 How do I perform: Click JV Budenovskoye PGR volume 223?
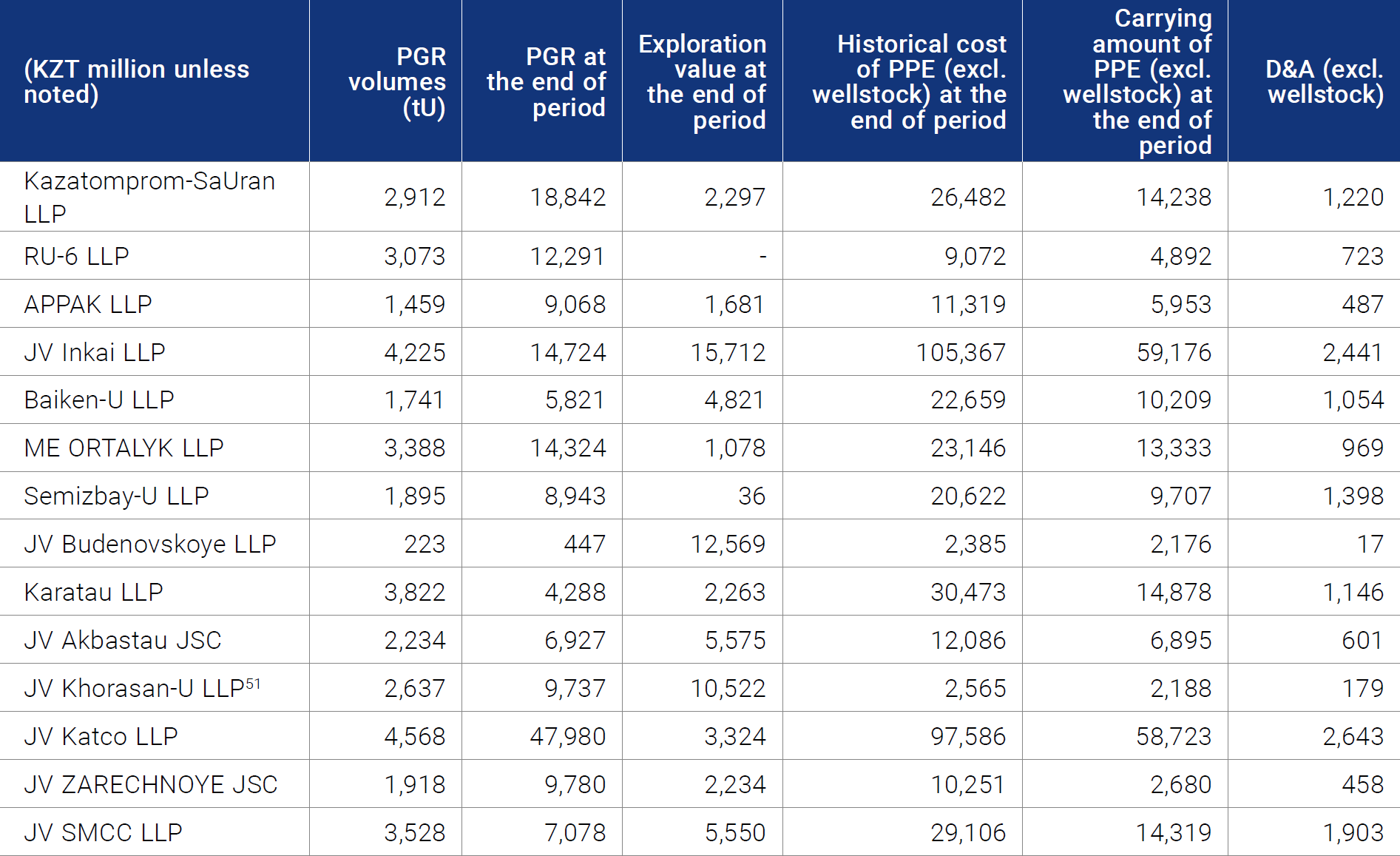pyautogui.click(x=425, y=544)
